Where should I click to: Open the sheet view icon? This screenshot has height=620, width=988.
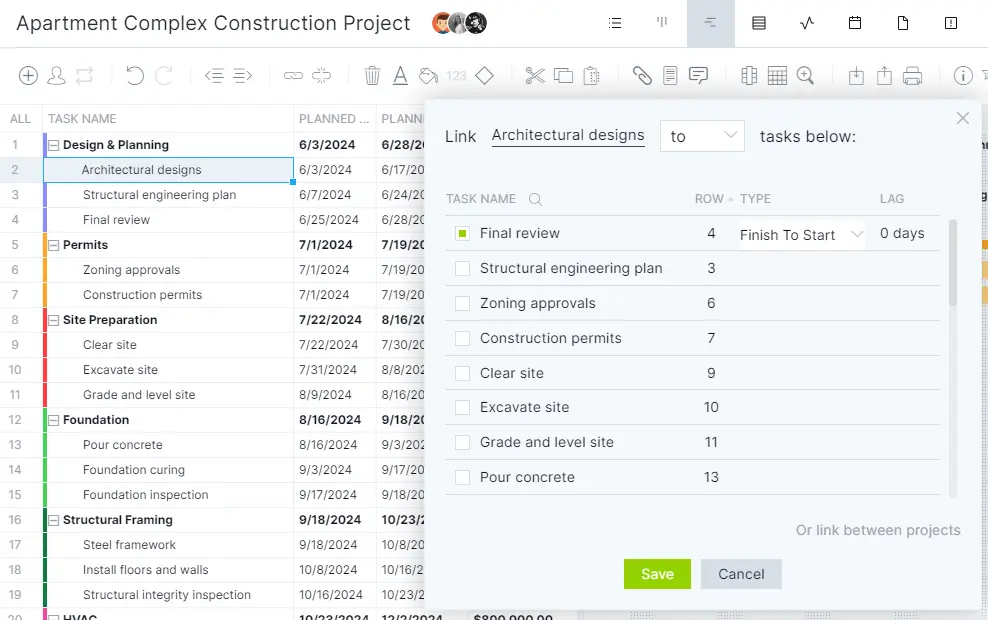(x=759, y=23)
